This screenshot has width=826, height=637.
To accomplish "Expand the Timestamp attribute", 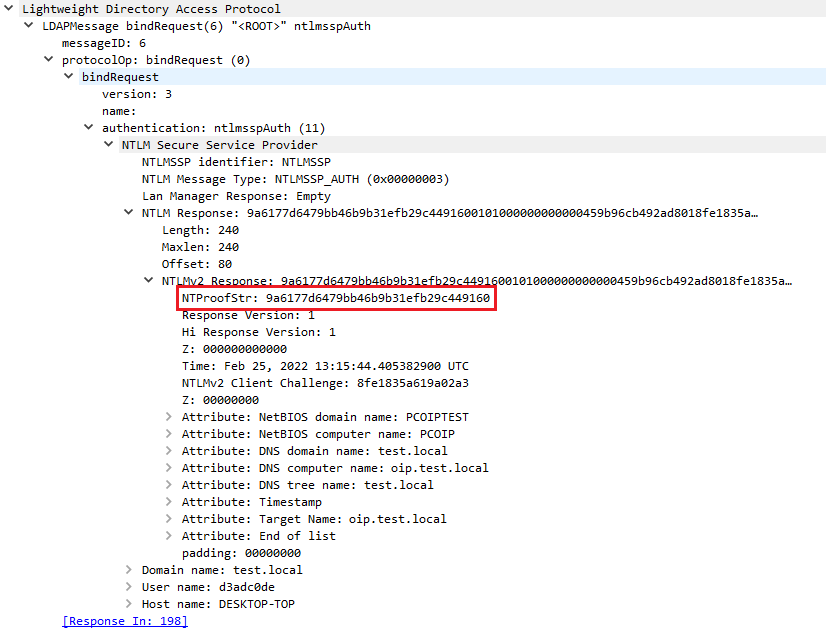I will 169,501.
